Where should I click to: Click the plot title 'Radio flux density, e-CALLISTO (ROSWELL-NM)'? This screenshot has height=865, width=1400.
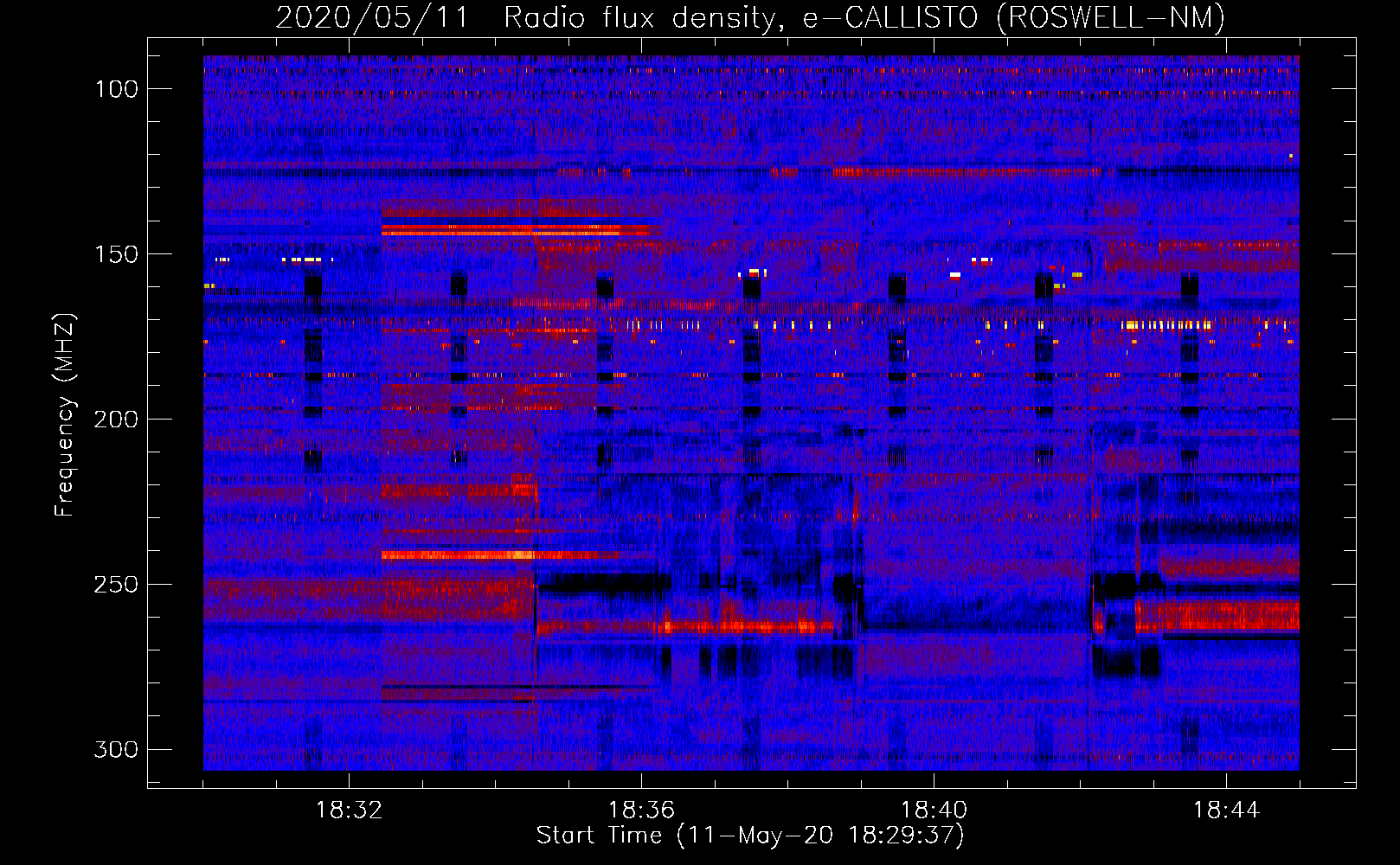click(x=864, y=18)
